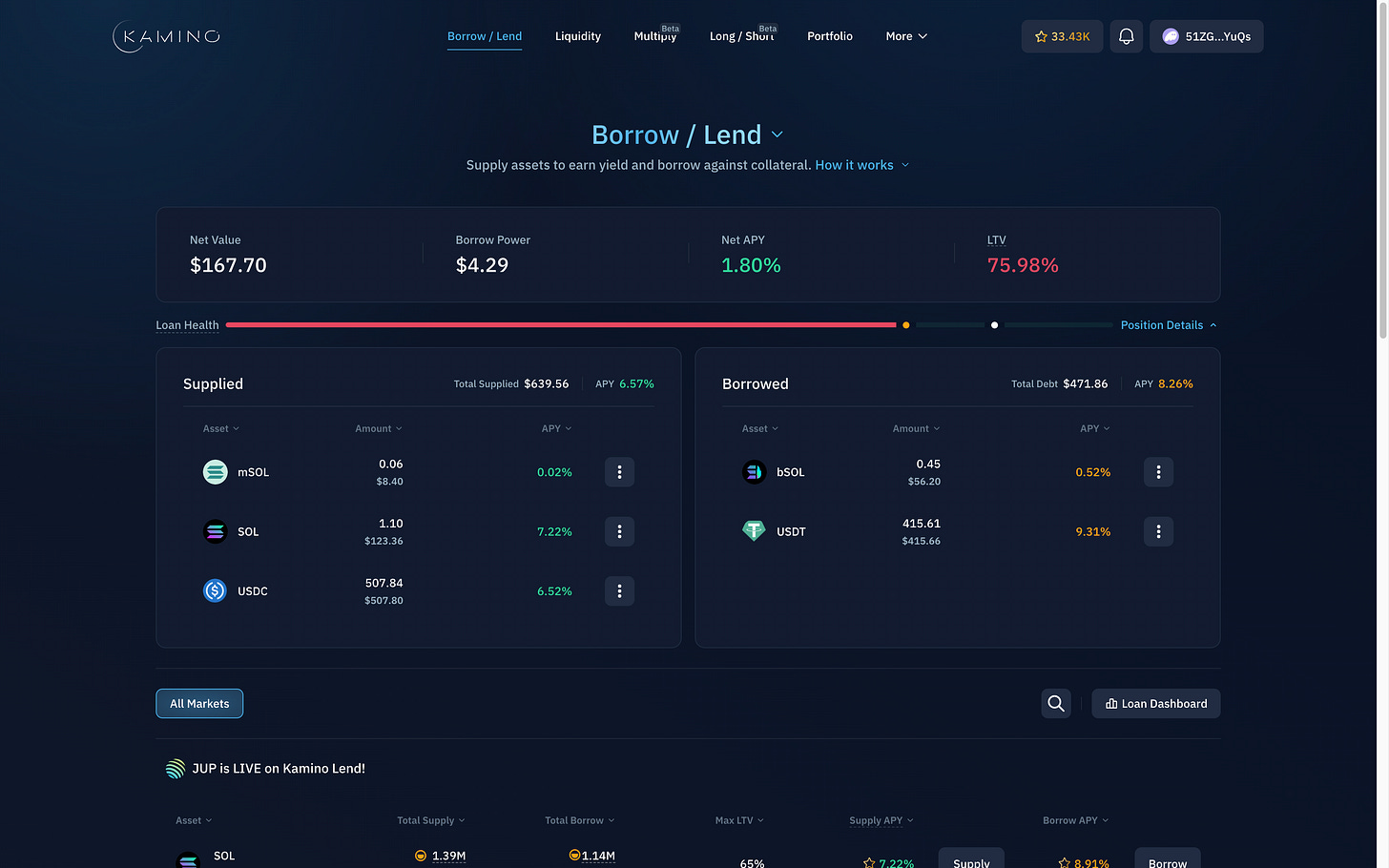Click the LTV label
The height and width of the screenshot is (868, 1389).
coord(997,240)
